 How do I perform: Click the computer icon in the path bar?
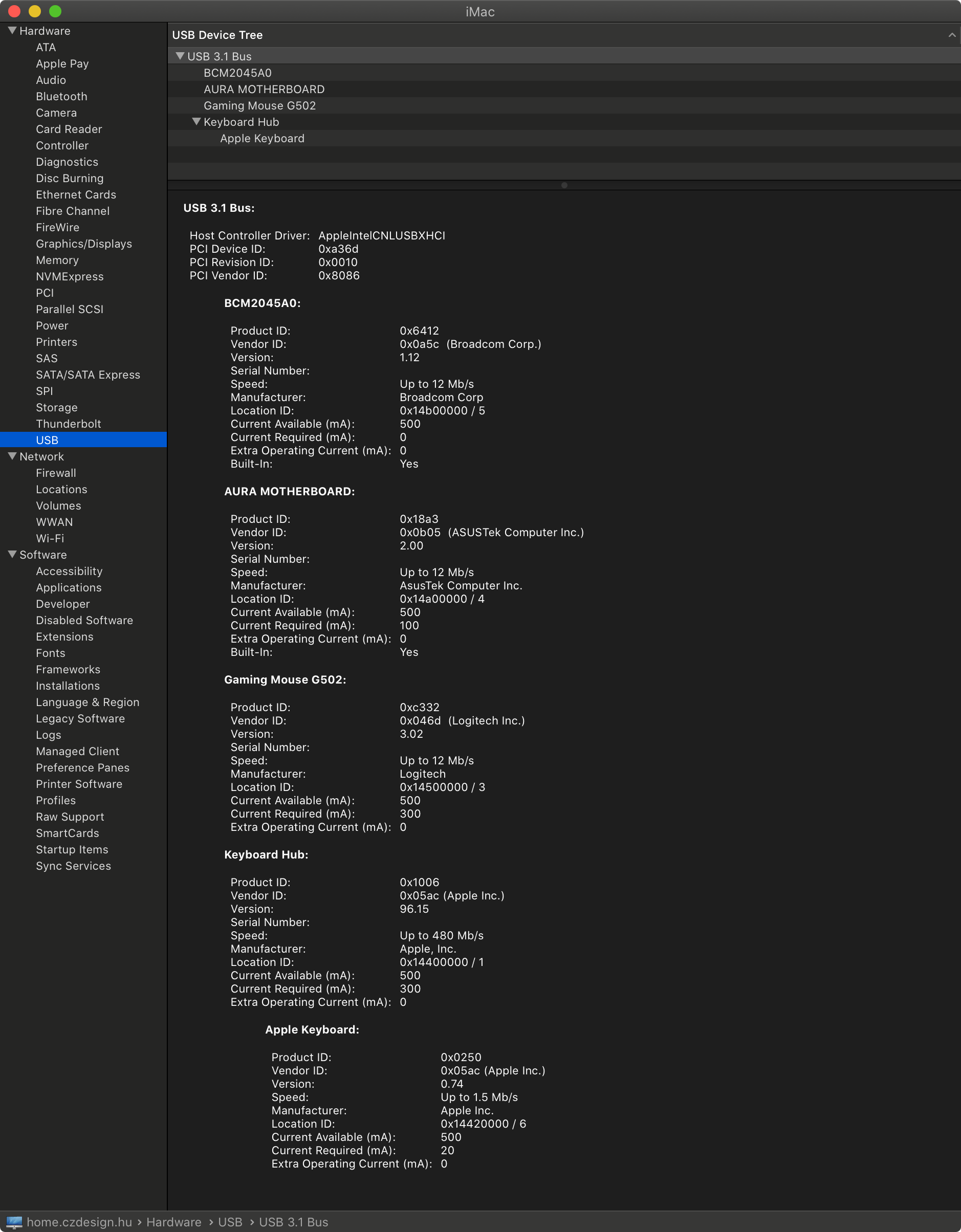(x=13, y=1222)
